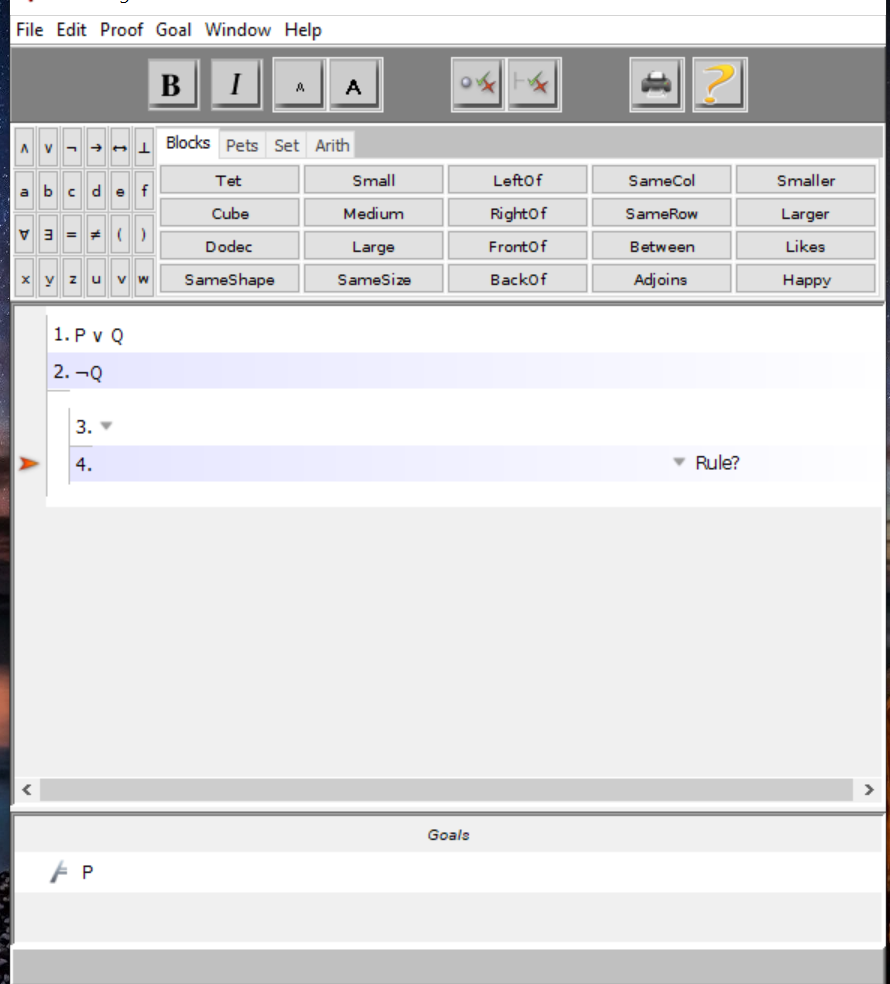Image resolution: width=890 pixels, height=984 pixels.
Task: Click the verify step check icon
Action: [x=478, y=85]
